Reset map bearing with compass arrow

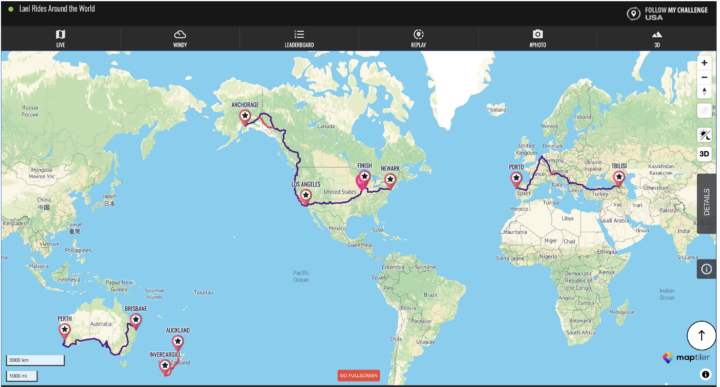(704, 91)
